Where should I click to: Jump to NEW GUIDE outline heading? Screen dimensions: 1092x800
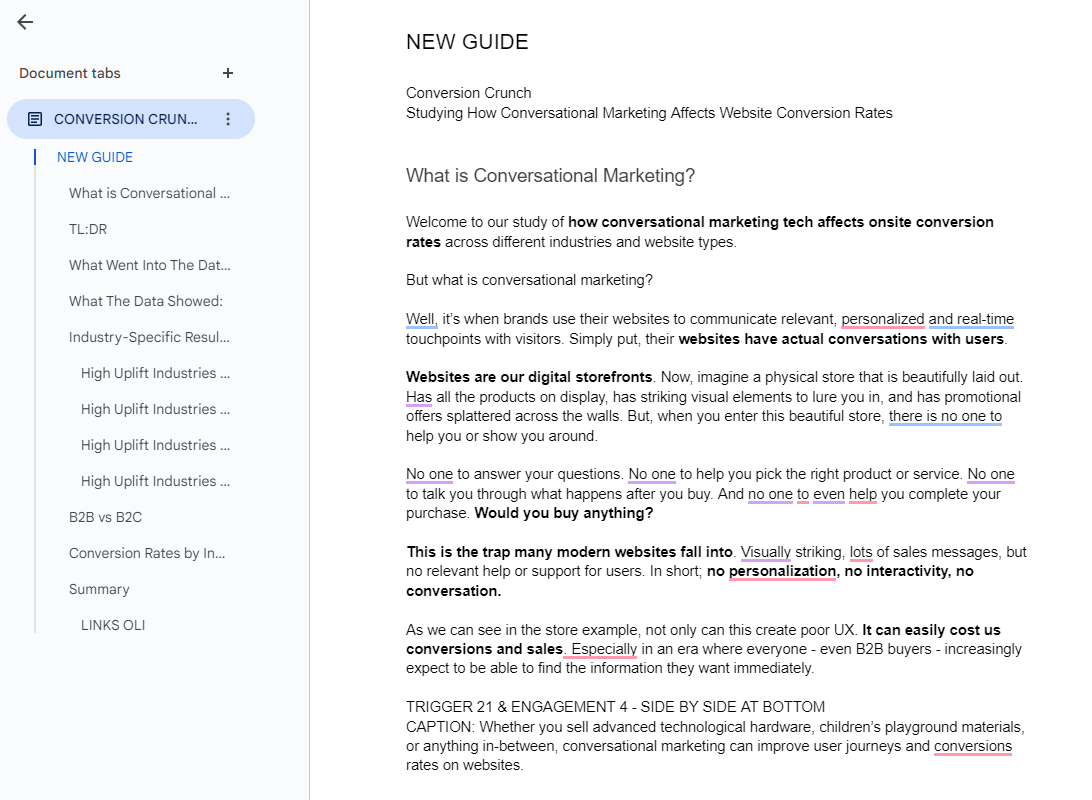click(95, 157)
